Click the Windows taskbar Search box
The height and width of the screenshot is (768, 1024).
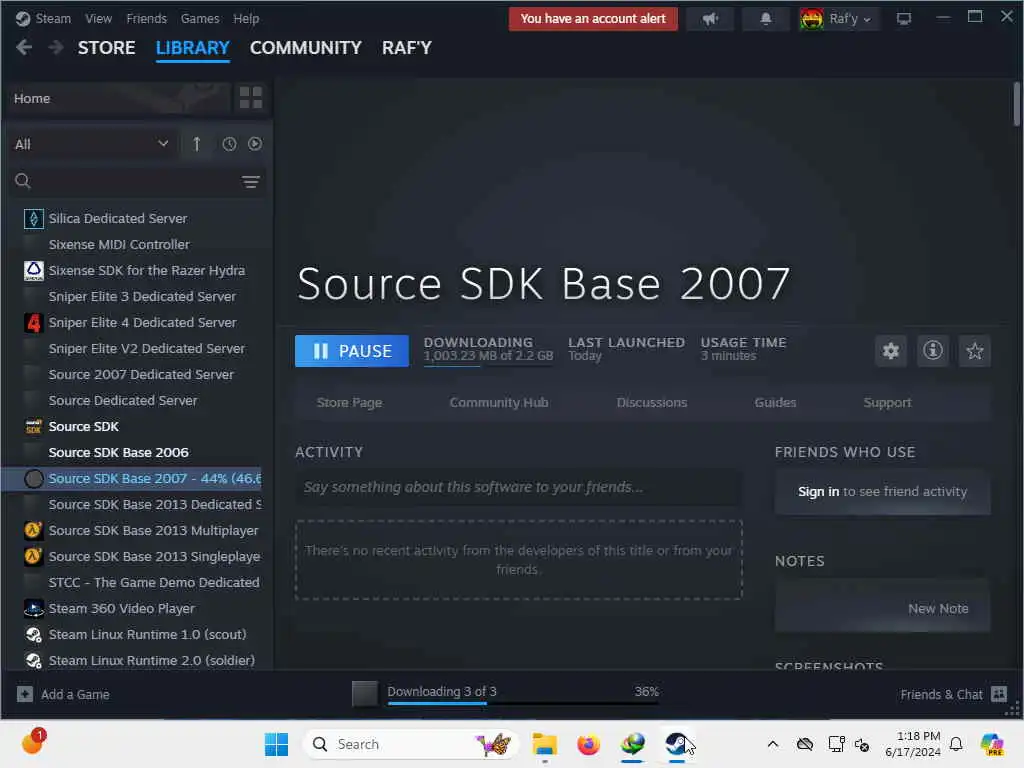click(x=410, y=744)
